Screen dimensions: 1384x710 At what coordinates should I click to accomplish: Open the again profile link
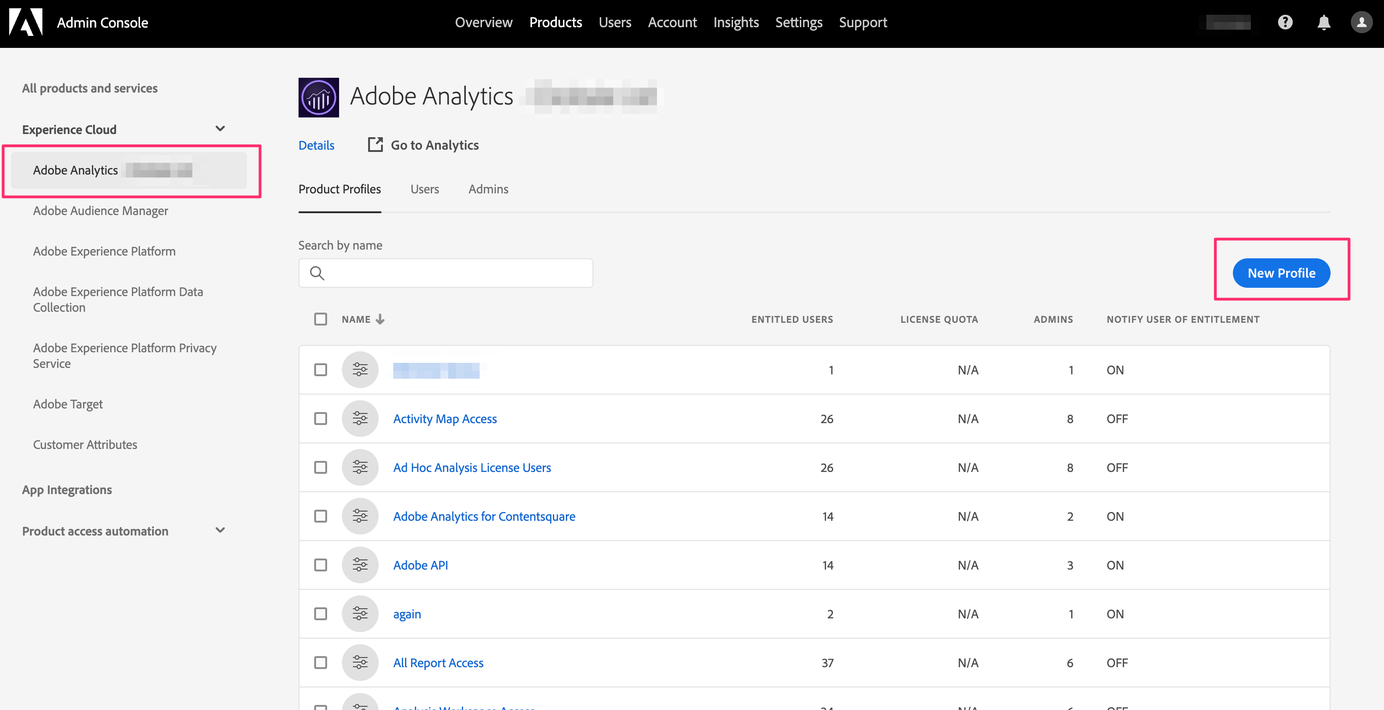tap(407, 614)
